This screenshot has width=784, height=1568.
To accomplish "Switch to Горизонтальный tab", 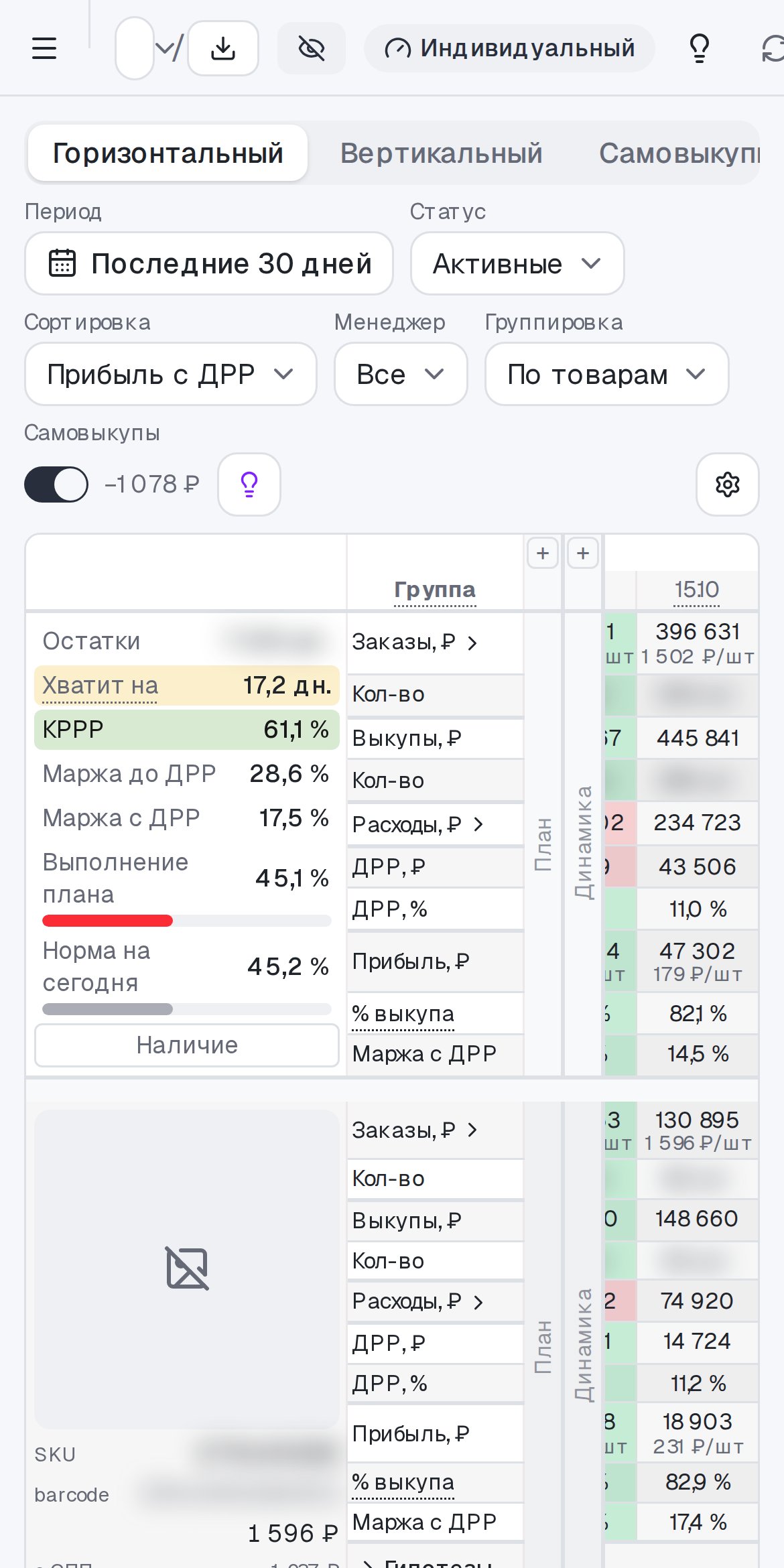I will point(168,153).
